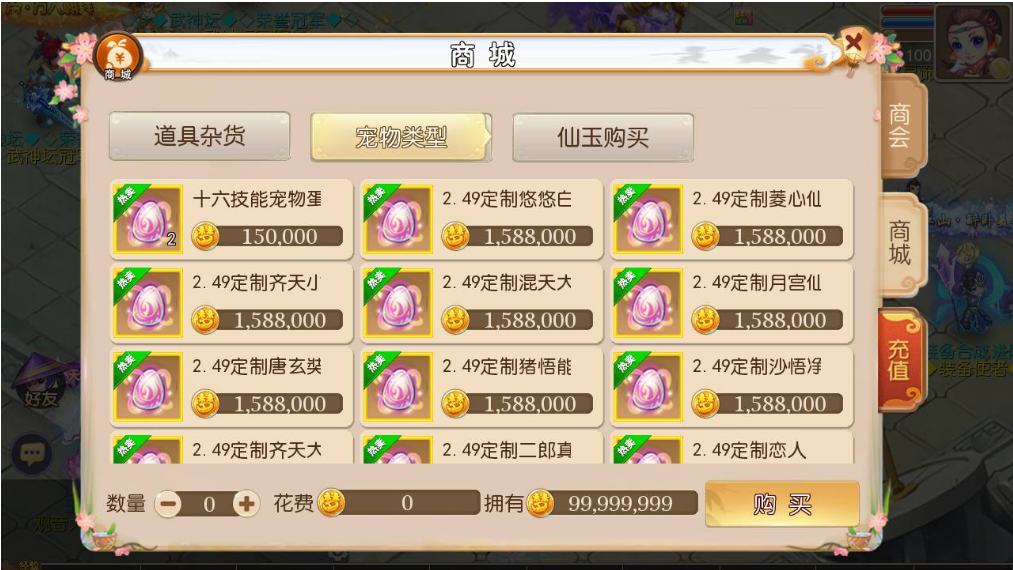Click the 数量 quantity value field
This screenshot has width=1013, height=570.
[208, 504]
